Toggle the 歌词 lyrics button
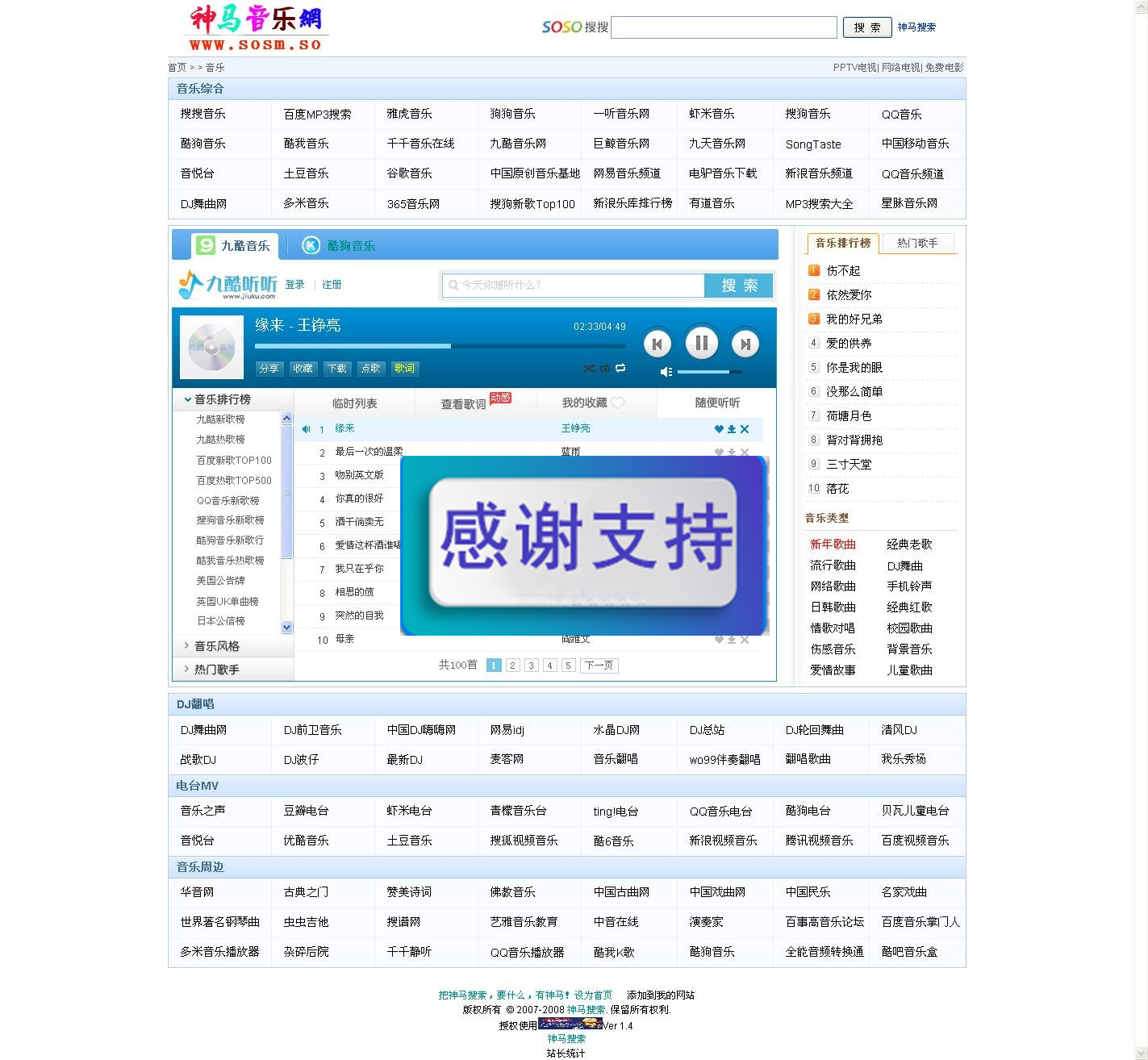Screen dimensions: 1148x1060 (x=404, y=369)
